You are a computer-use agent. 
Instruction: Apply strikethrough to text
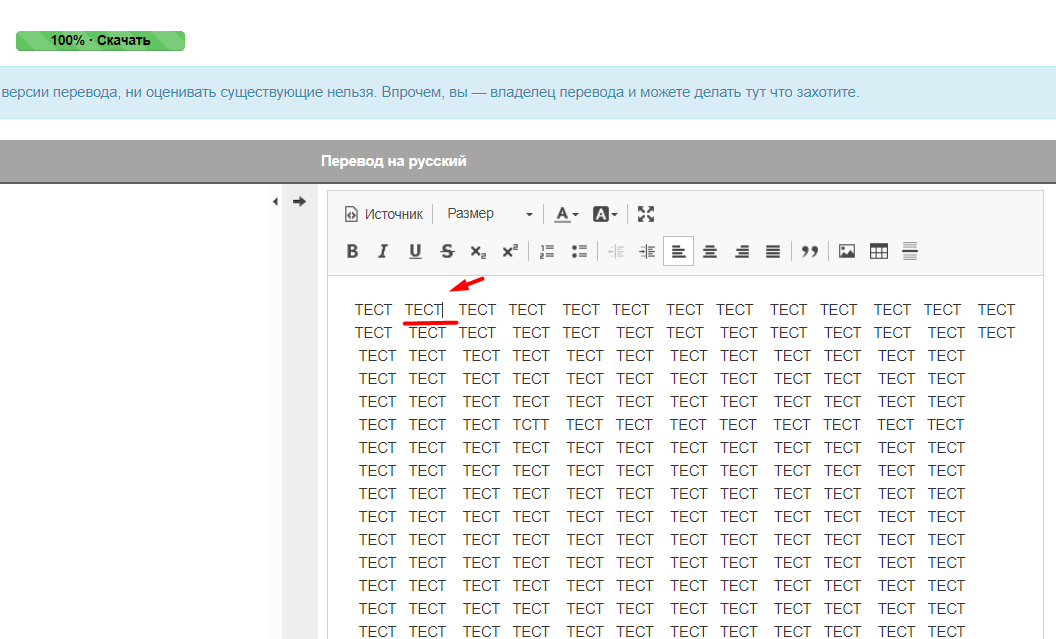(447, 252)
